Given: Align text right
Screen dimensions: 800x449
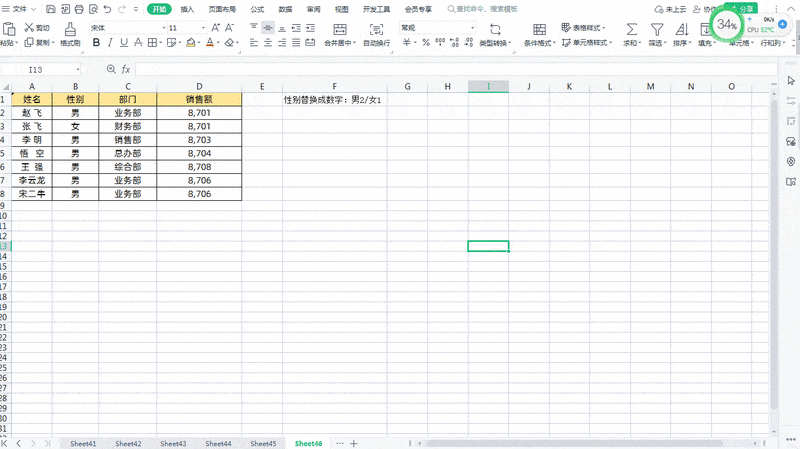Looking at the screenshot, I should tap(282, 43).
